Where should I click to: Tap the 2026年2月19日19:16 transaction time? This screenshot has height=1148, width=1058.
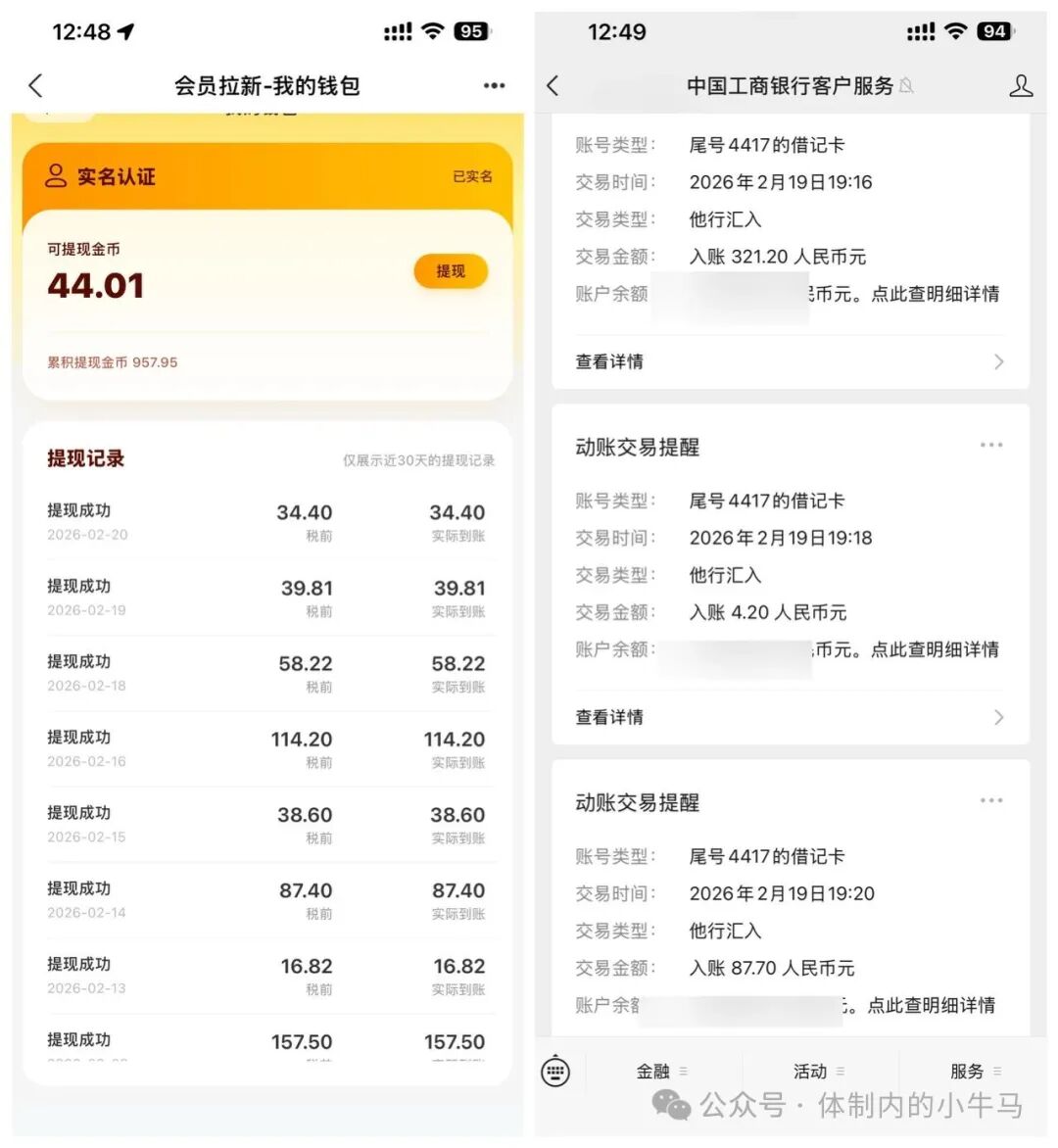(781, 182)
